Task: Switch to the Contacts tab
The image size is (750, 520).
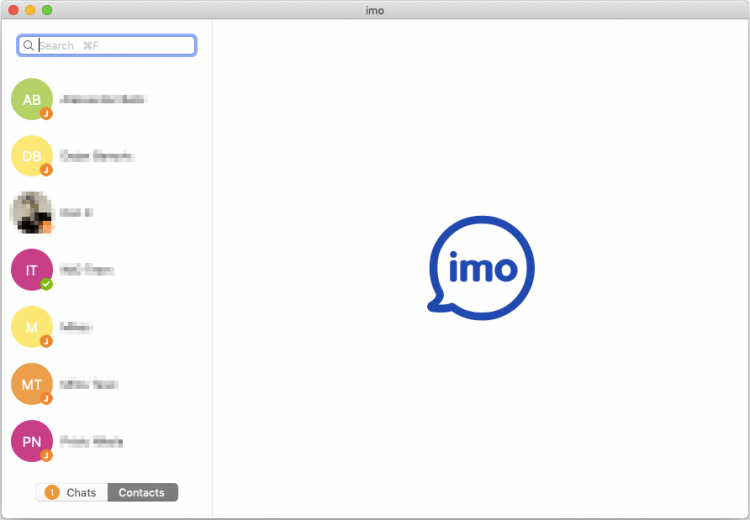Action: tap(143, 492)
